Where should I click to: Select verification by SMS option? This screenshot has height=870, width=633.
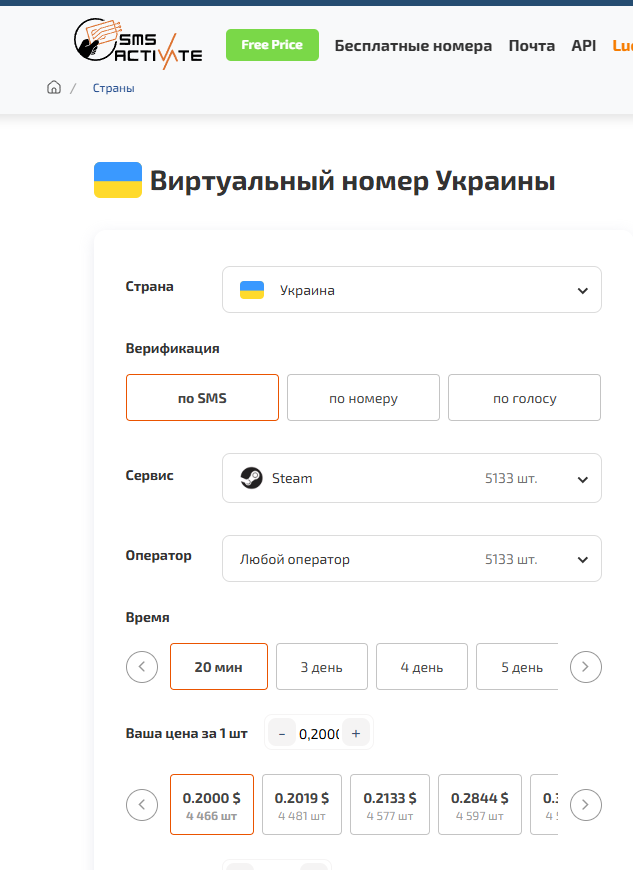pyautogui.click(x=202, y=398)
